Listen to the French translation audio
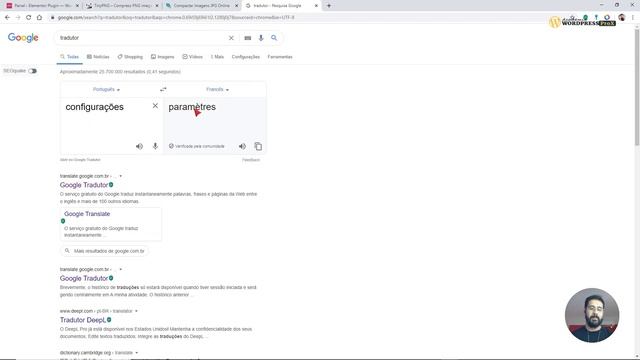The height and width of the screenshot is (360, 640). (x=242, y=146)
